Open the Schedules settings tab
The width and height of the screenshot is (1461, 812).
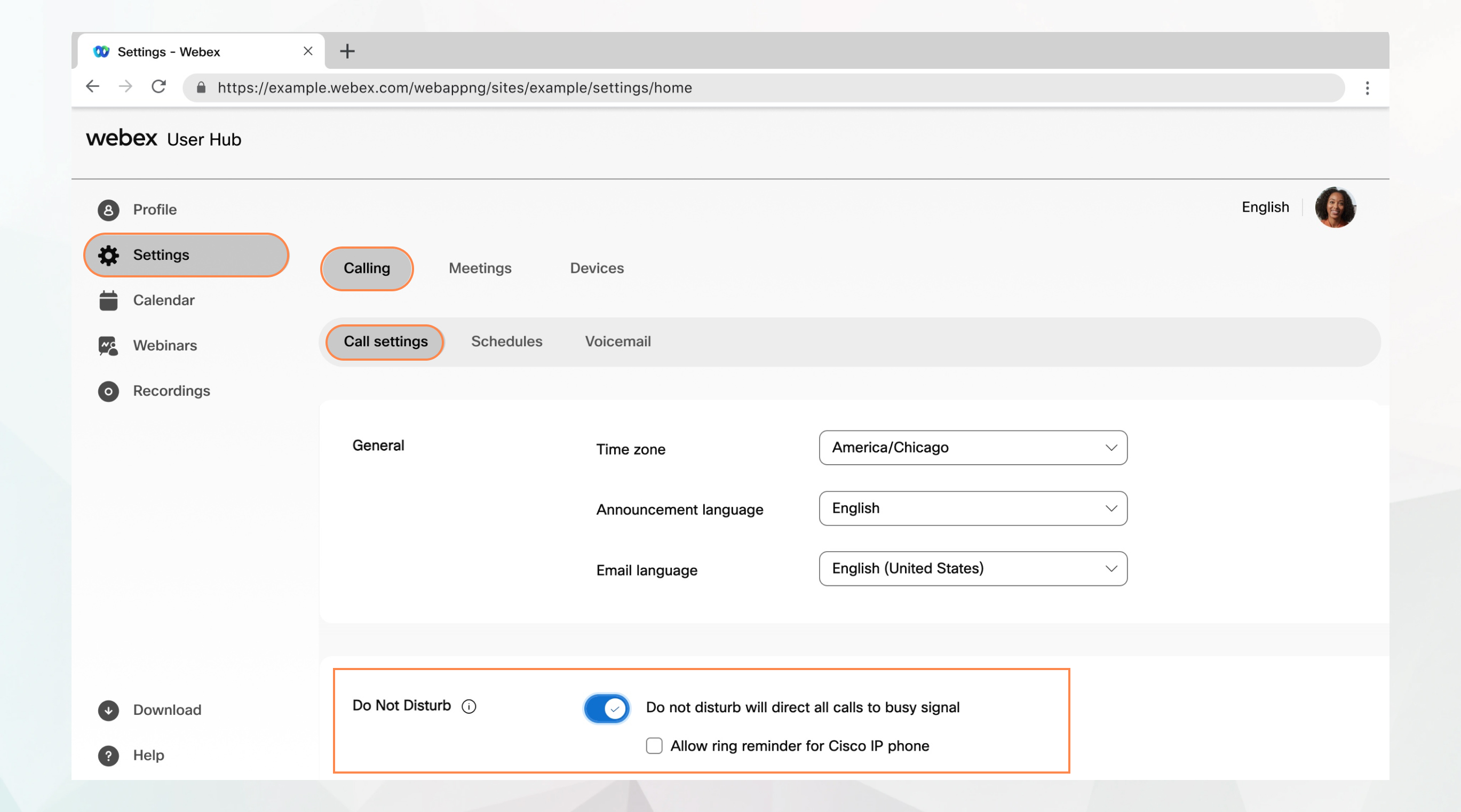click(x=506, y=341)
